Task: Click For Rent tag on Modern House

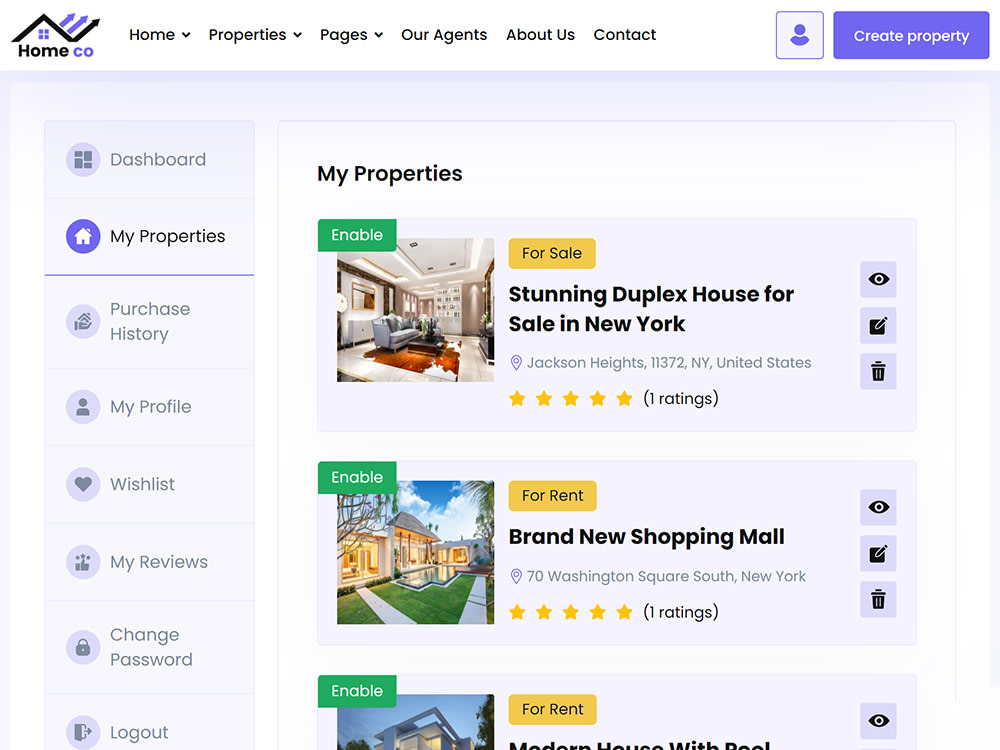Action: 552,709
